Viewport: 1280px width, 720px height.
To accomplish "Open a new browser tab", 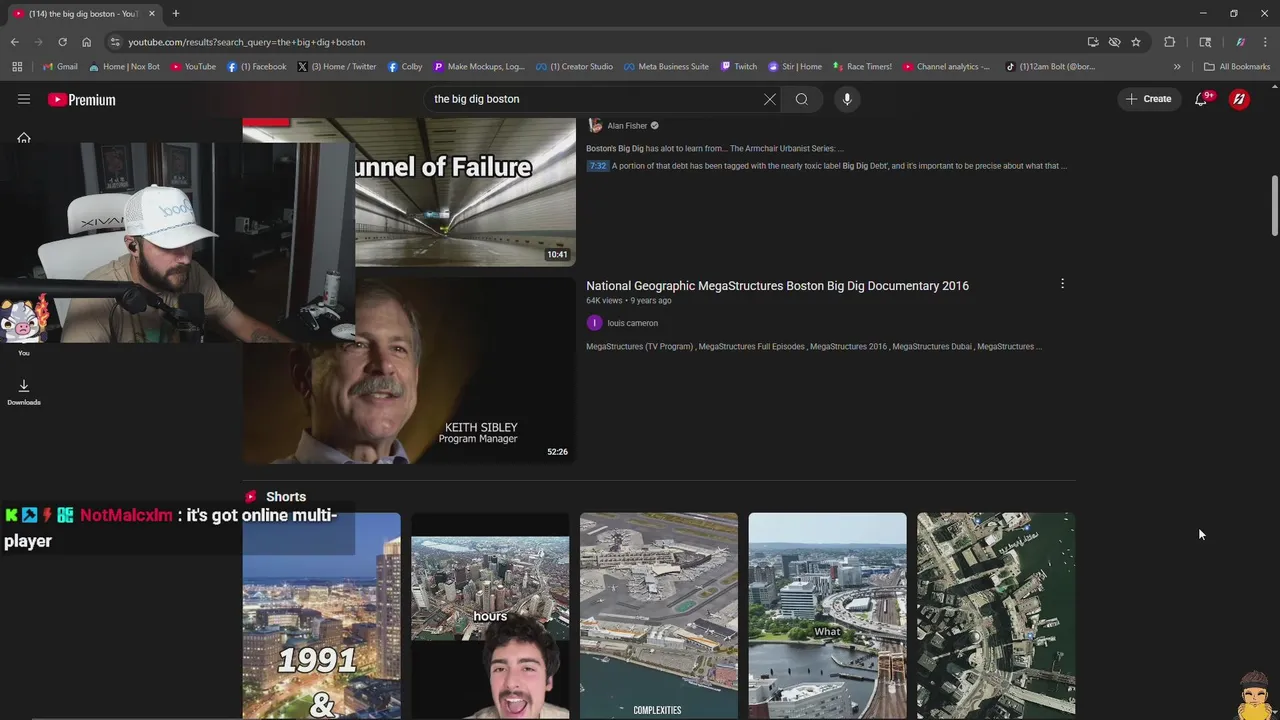I will pyautogui.click(x=175, y=13).
